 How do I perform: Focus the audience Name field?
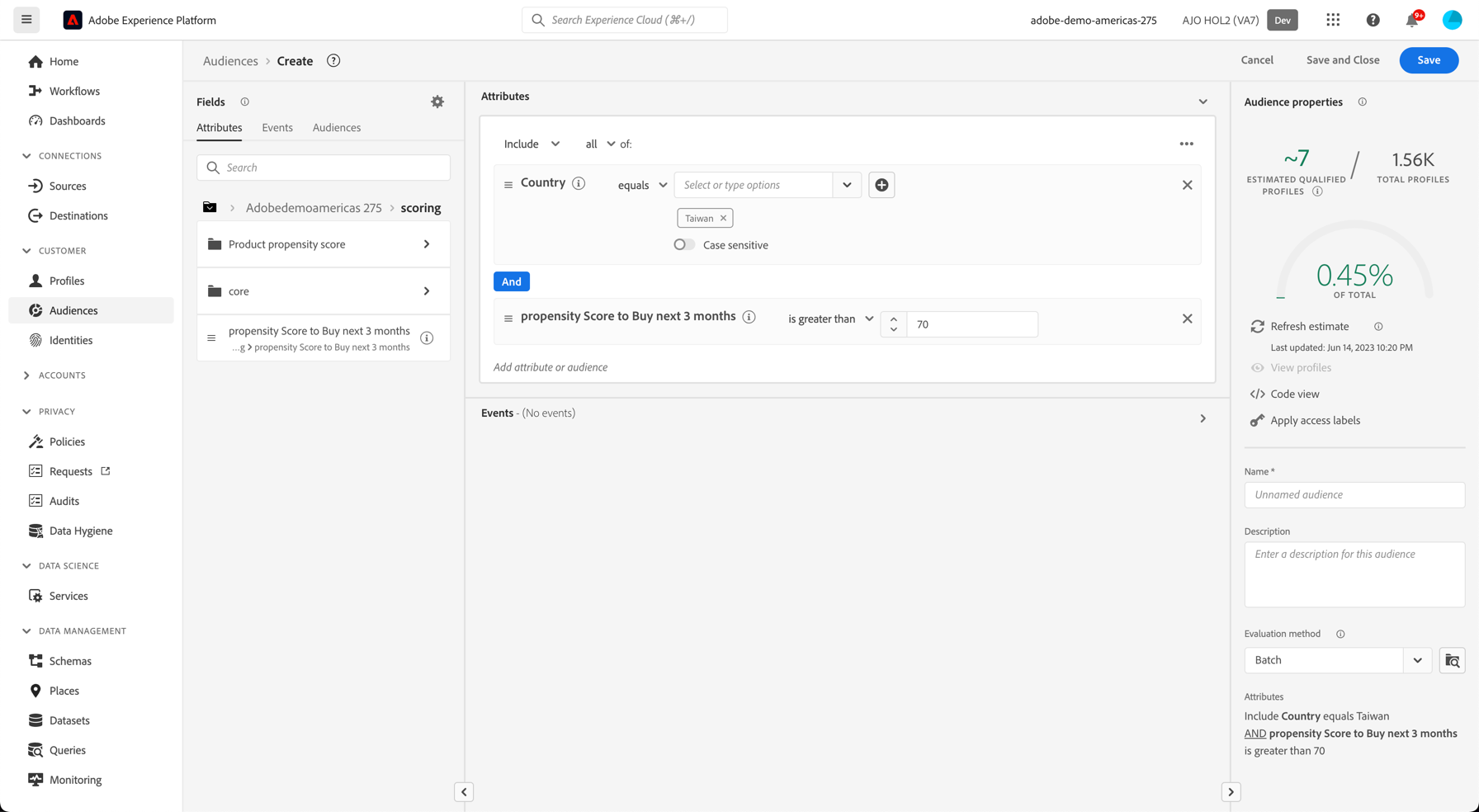1354,495
